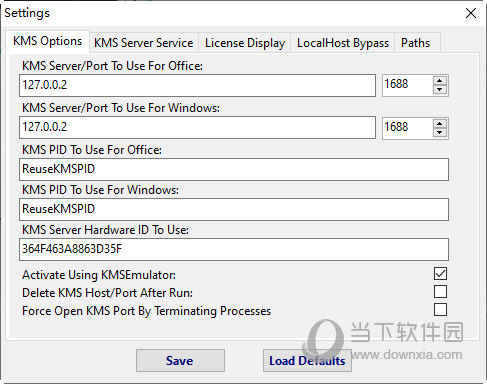Click the KMS Server Hardware ID field
The width and height of the screenshot is (487, 384).
(234, 249)
